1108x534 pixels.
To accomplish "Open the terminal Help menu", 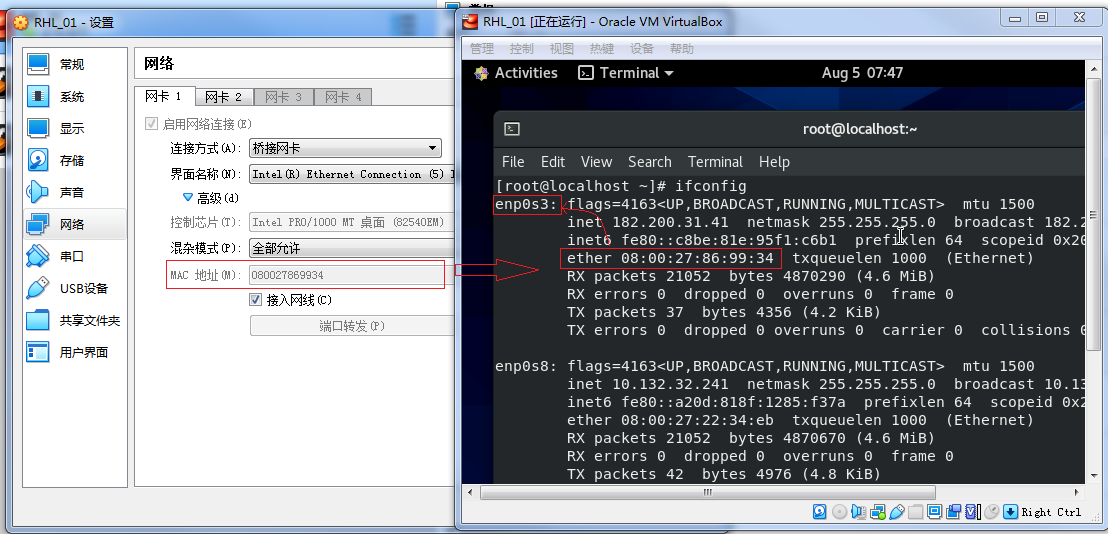I will coord(774,162).
